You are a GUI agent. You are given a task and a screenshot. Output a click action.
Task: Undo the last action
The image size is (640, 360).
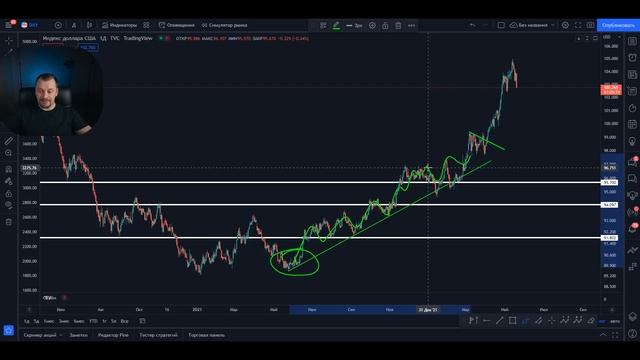[x=472, y=25]
